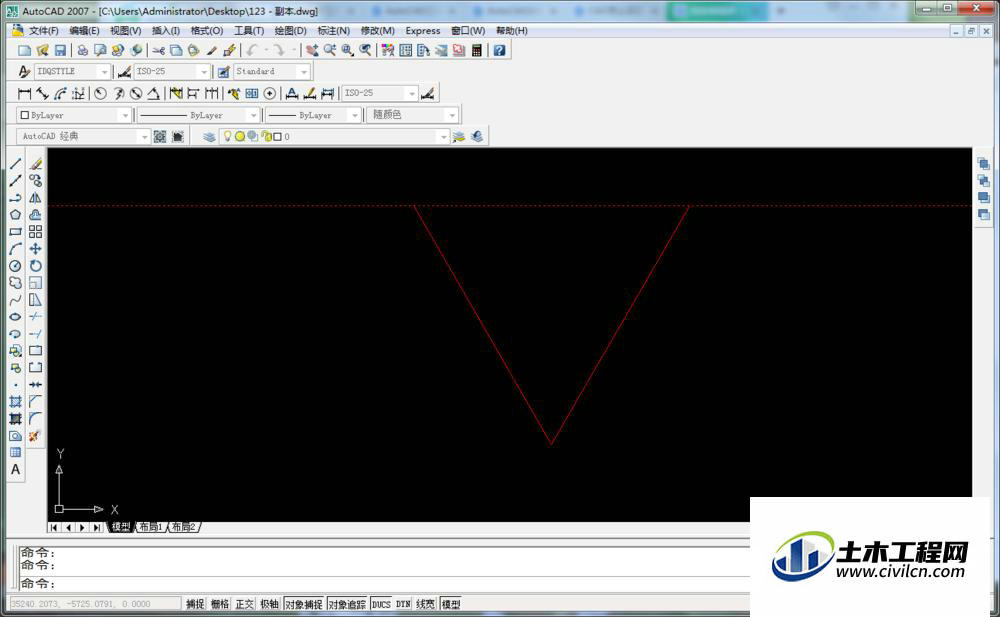This screenshot has width=1000, height=617.
Task: Select the Move modify tool
Action: pyautogui.click(x=36, y=249)
